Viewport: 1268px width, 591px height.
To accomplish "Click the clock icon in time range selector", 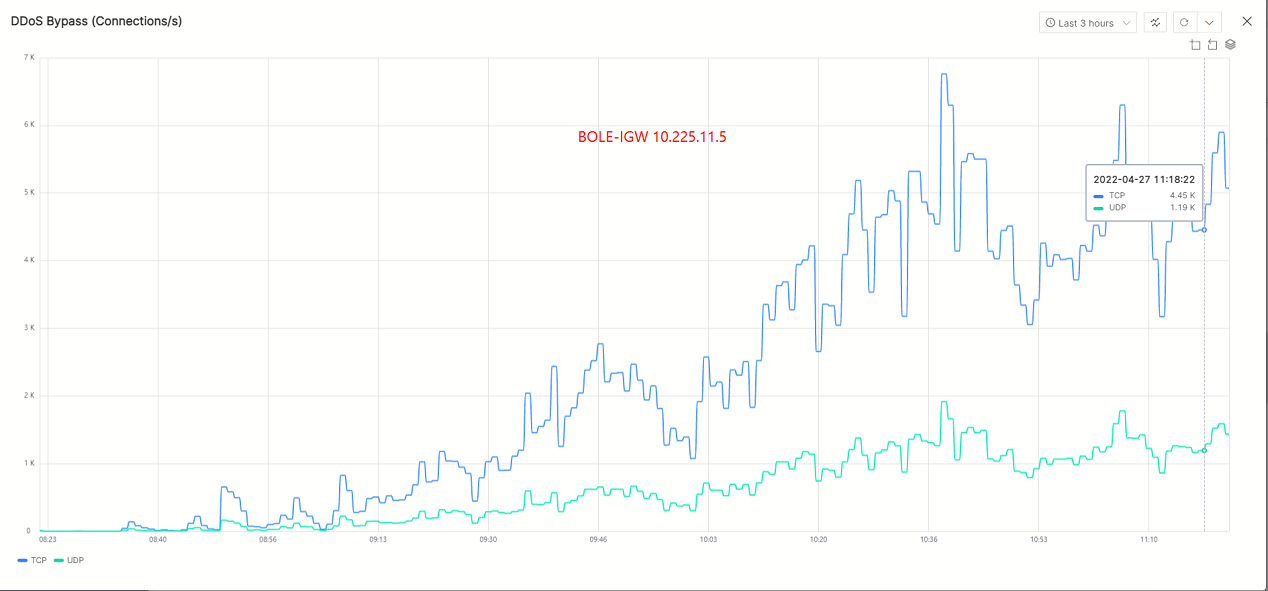I will [x=1050, y=23].
